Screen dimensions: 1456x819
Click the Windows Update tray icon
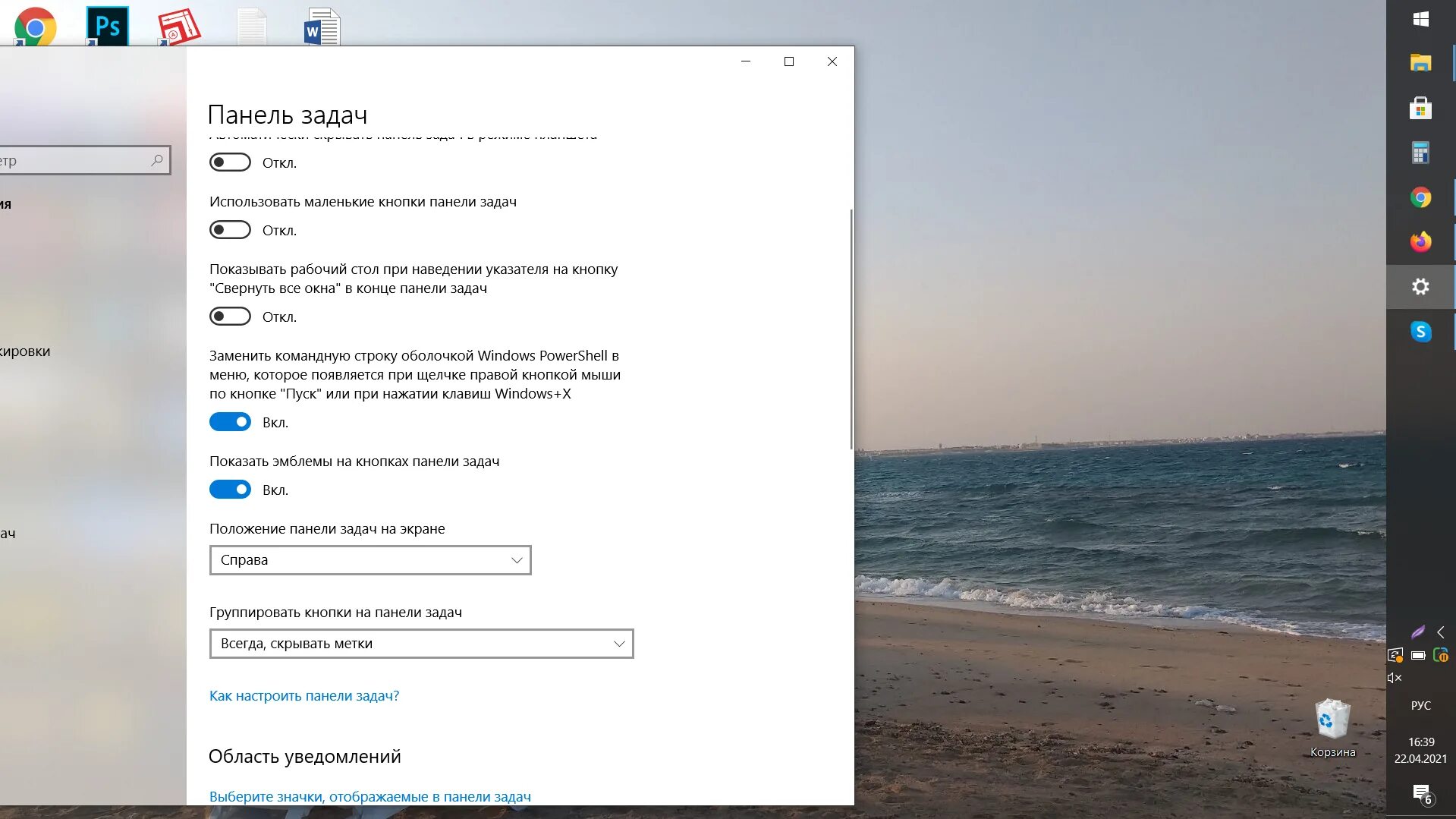tap(1395, 655)
